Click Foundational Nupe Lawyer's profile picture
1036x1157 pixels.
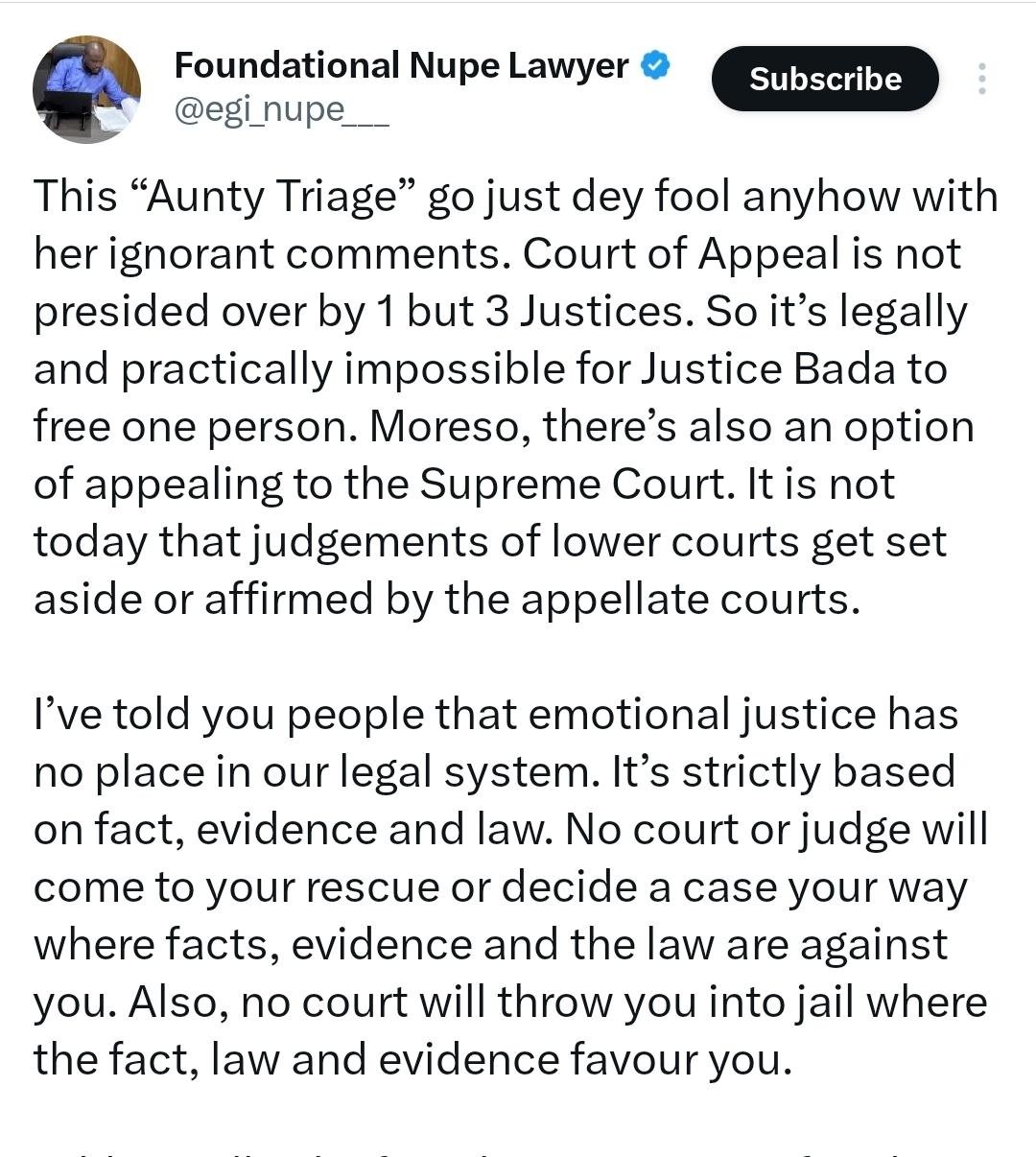(86, 88)
